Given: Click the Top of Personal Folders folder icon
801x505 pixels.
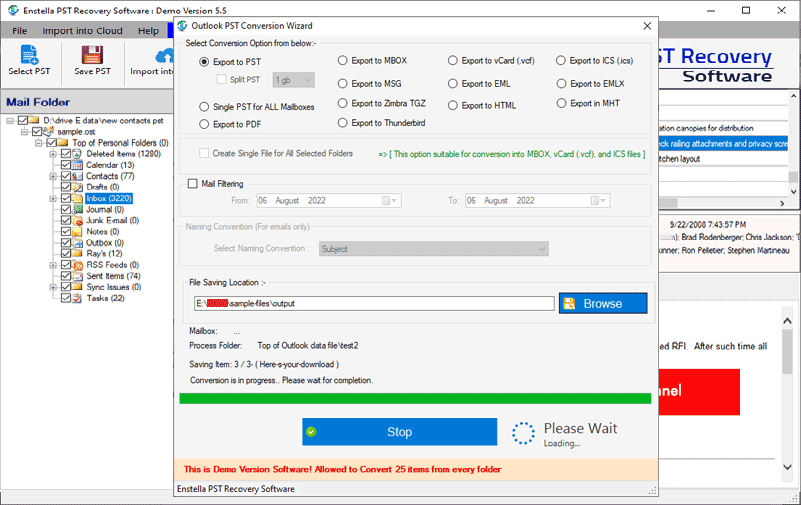Looking at the screenshot, I should [x=63, y=142].
